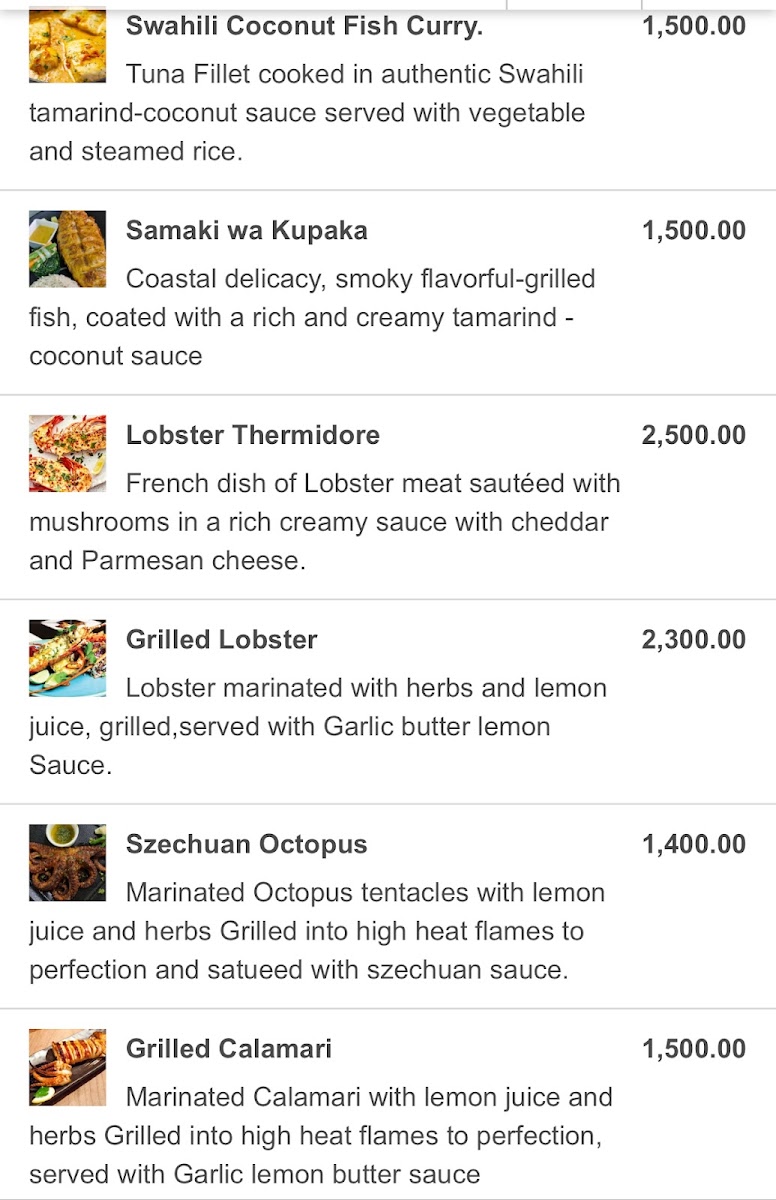This screenshot has width=776, height=1200.
Task: Select the Samaki wa Kupaka item name
Action: pyautogui.click(x=246, y=230)
